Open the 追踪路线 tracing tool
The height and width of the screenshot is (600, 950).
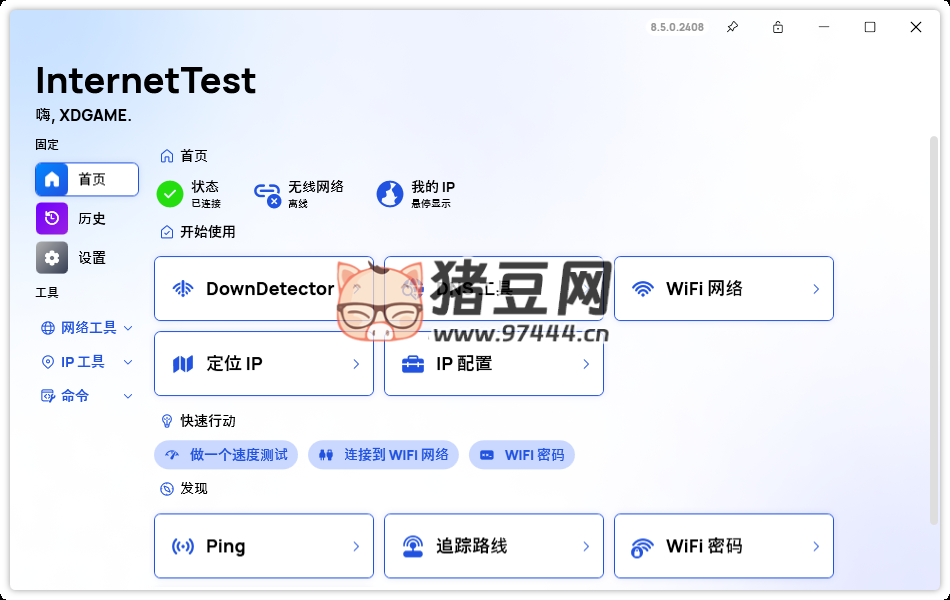493,546
